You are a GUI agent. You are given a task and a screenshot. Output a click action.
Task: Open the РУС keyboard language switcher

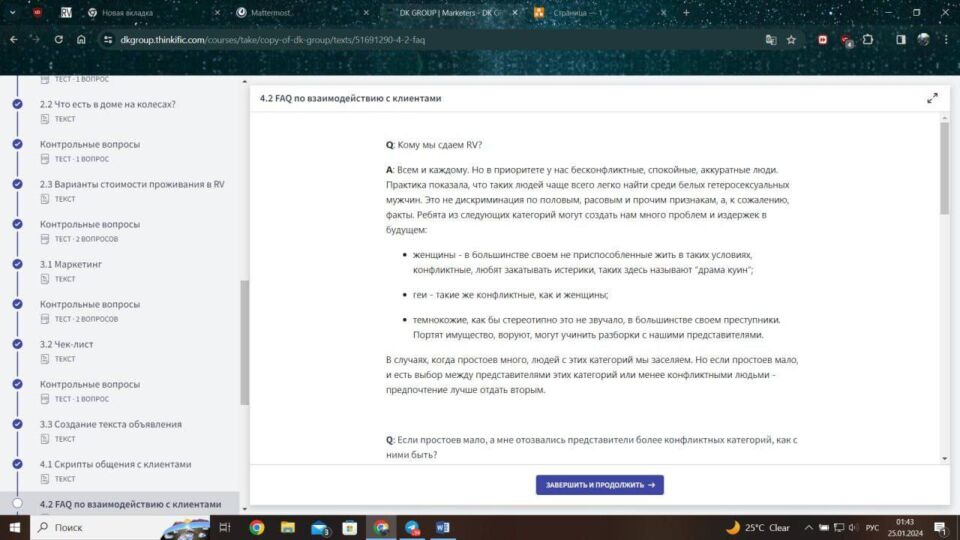tap(872, 527)
